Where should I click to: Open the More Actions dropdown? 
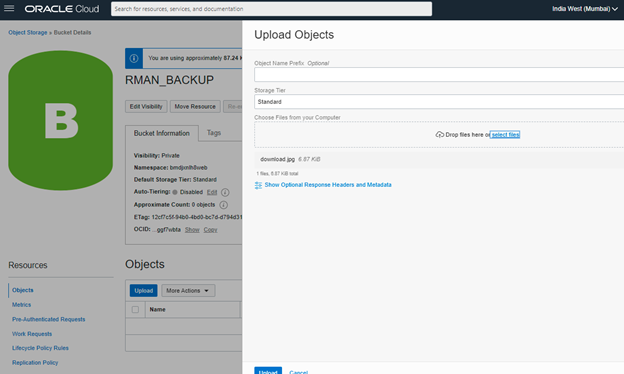[x=188, y=290]
